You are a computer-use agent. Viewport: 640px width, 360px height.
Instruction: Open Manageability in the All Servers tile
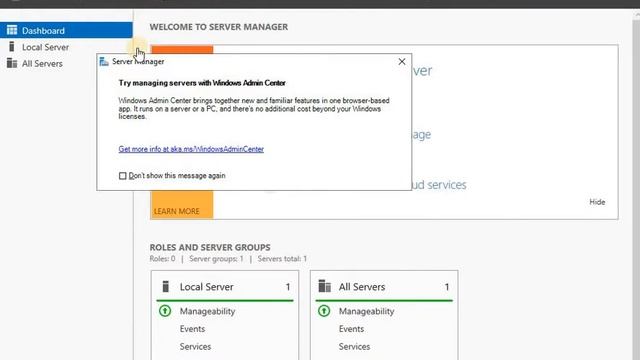point(367,311)
